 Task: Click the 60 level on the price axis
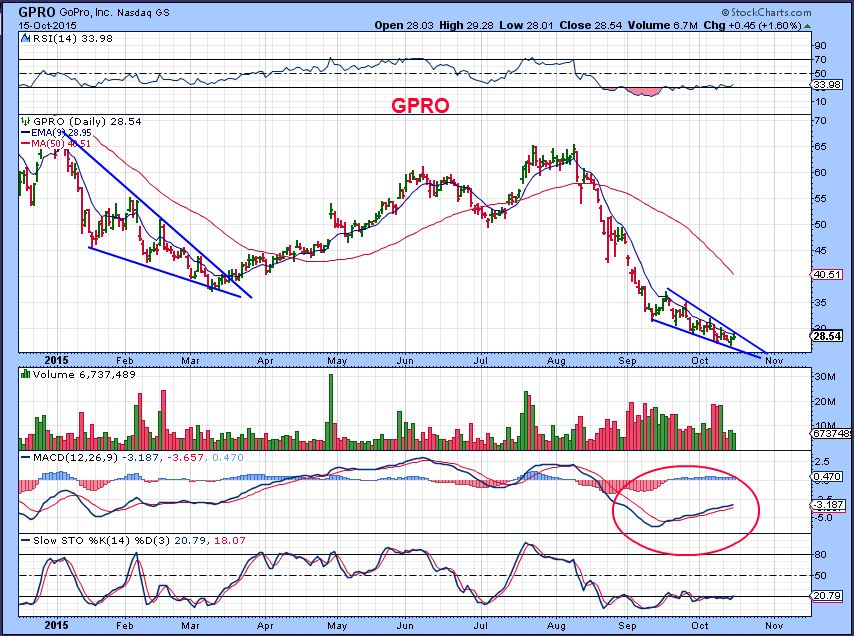(x=821, y=173)
